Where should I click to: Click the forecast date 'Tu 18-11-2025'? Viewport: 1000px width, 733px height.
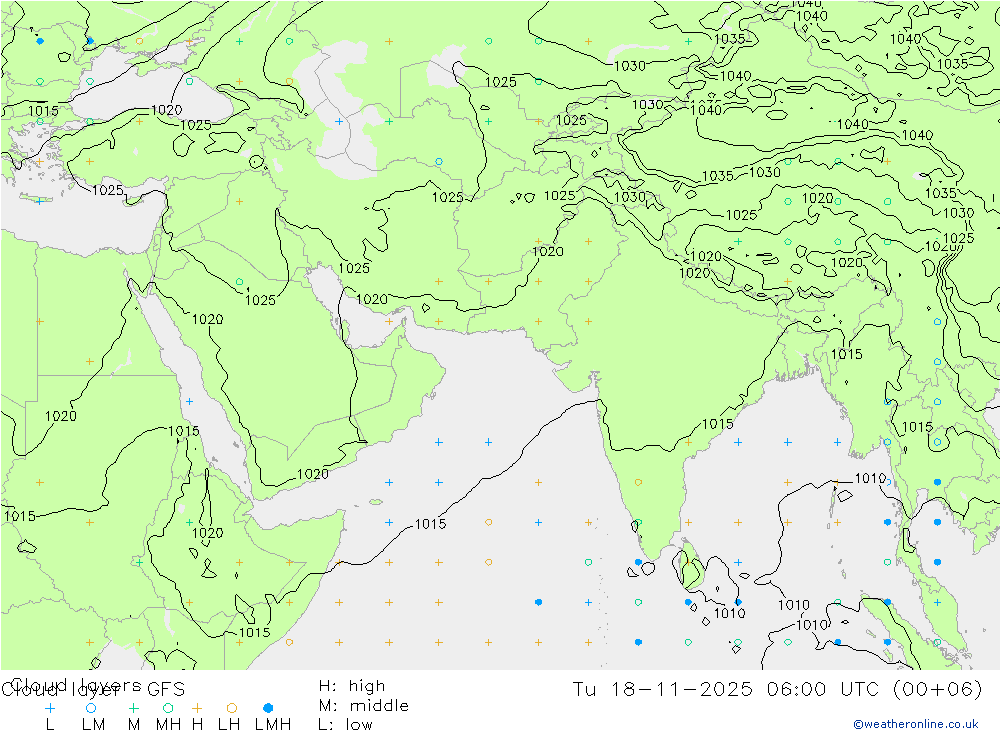[x=663, y=689]
